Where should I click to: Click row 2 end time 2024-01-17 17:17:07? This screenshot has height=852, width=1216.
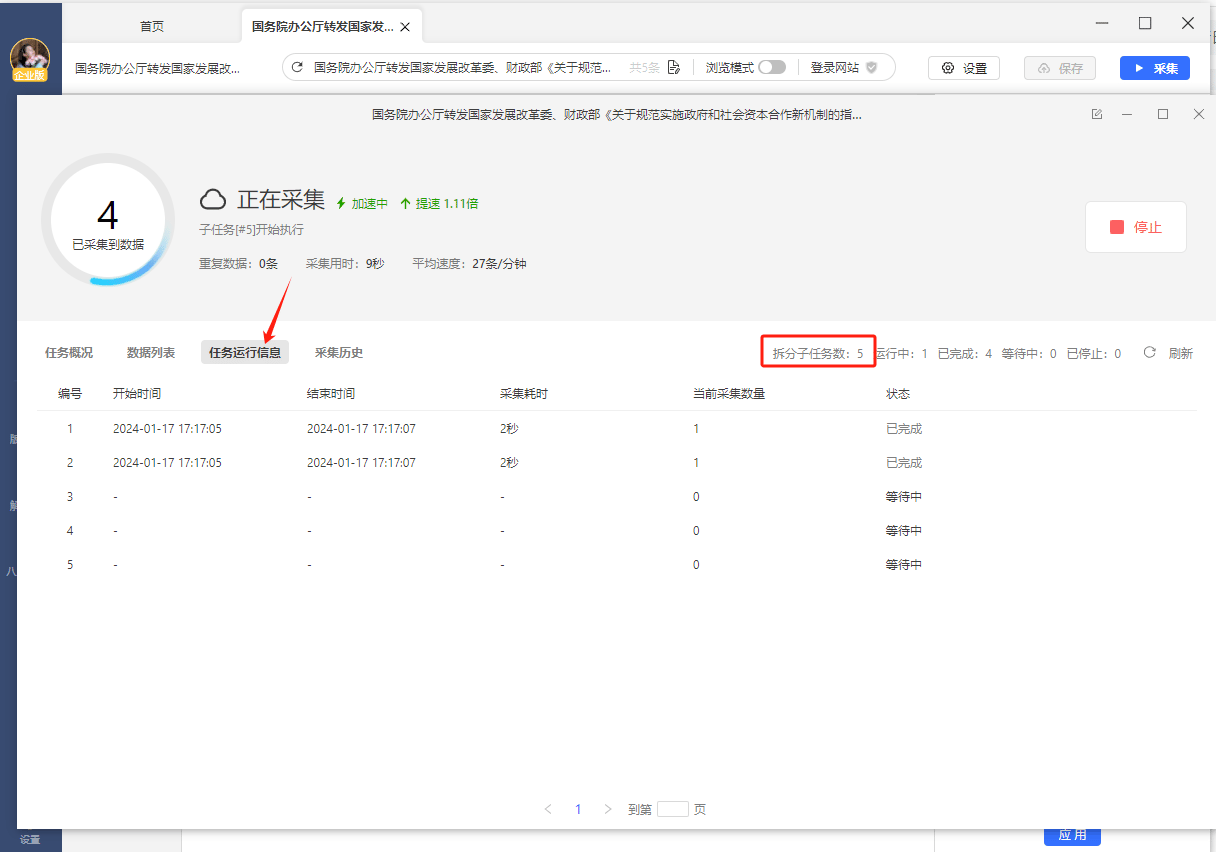click(361, 463)
